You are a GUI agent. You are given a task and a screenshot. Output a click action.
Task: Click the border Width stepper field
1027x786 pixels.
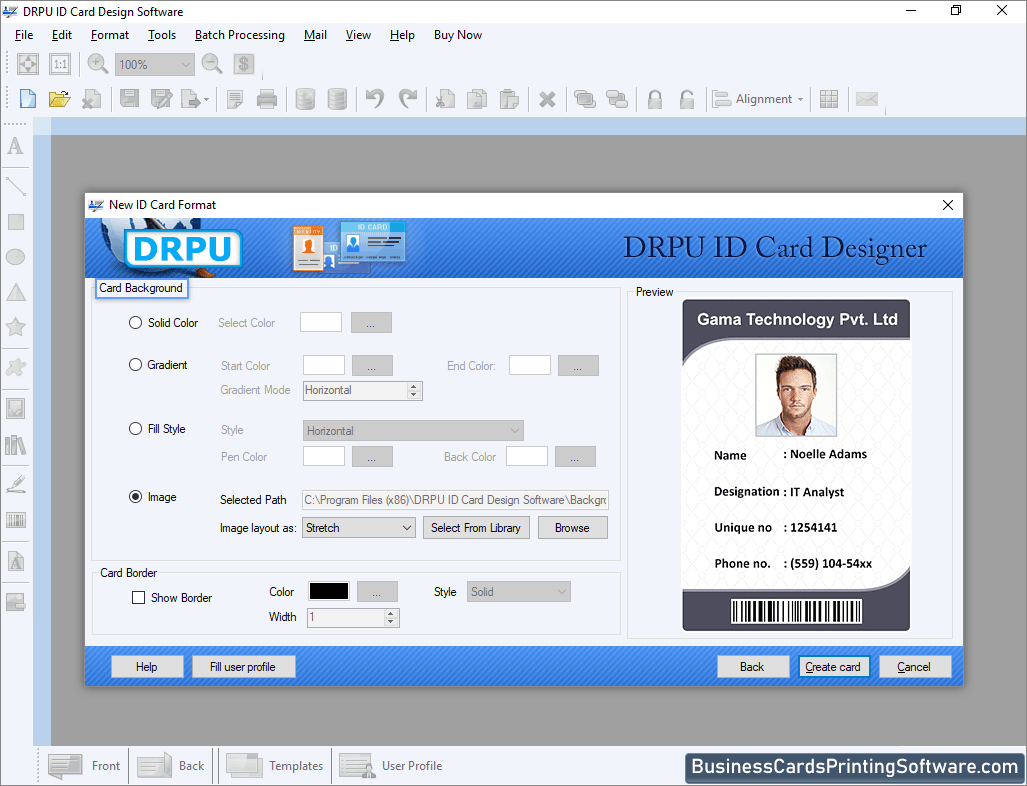pos(345,617)
